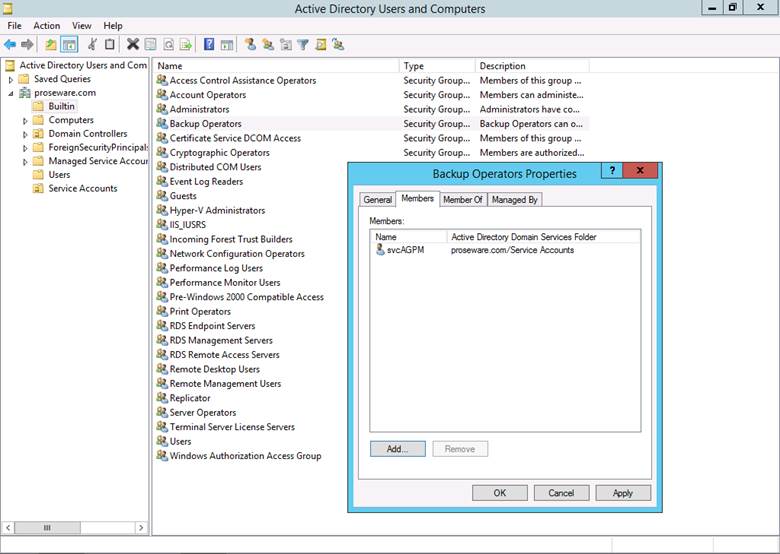Click the Cut scissors toolbar icon
The height and width of the screenshot is (554, 780).
[x=92, y=44]
